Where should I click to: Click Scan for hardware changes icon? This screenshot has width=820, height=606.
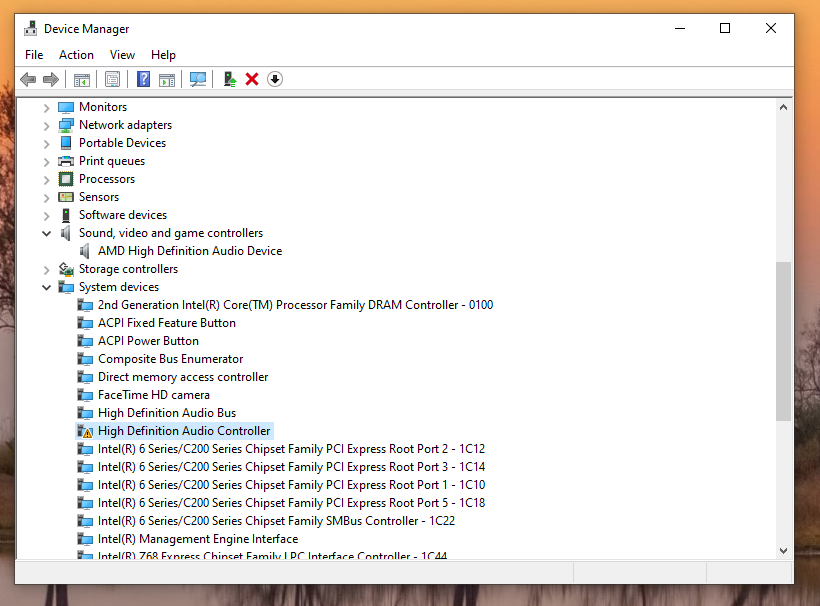[198, 79]
